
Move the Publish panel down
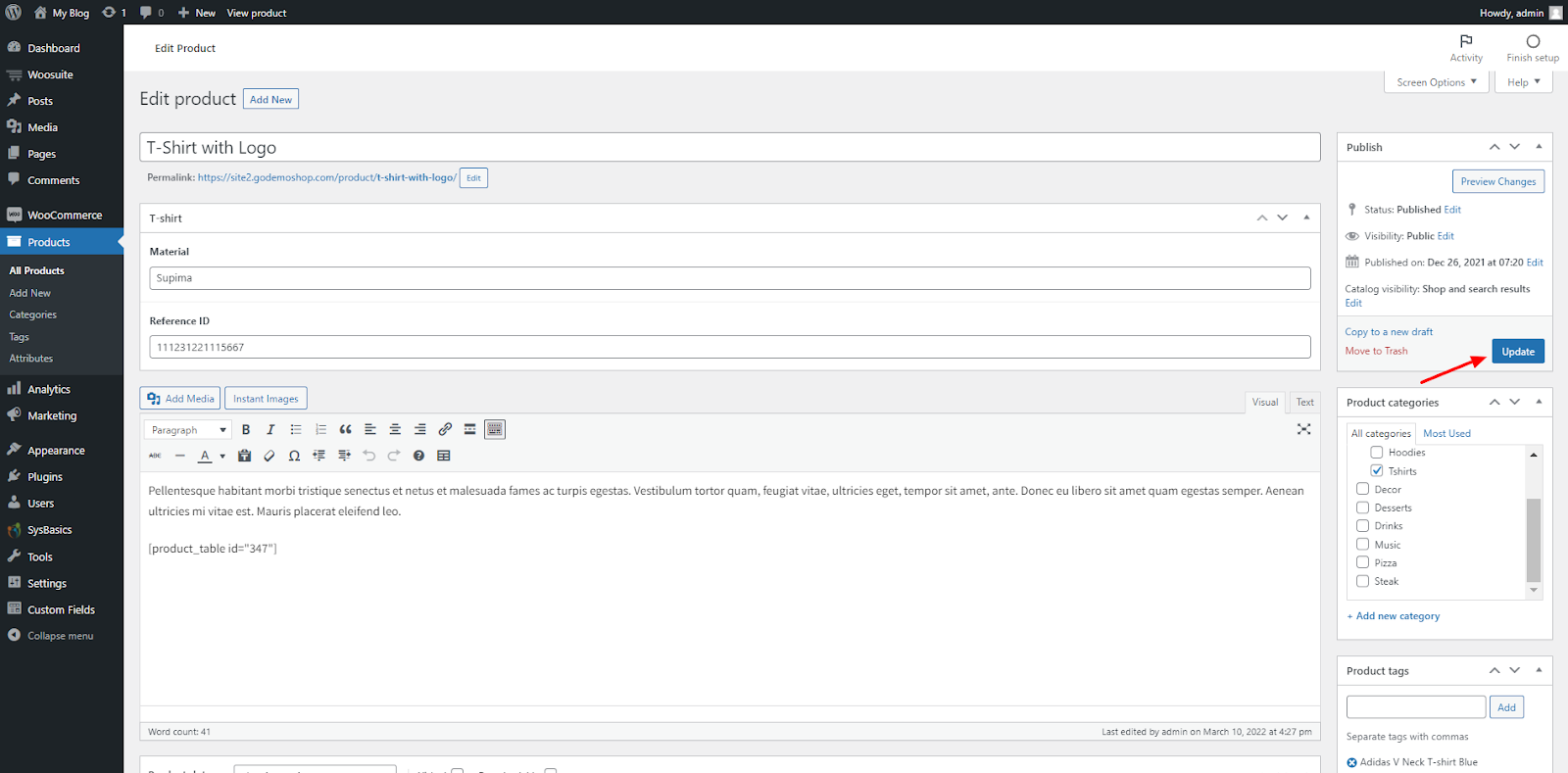[1515, 147]
